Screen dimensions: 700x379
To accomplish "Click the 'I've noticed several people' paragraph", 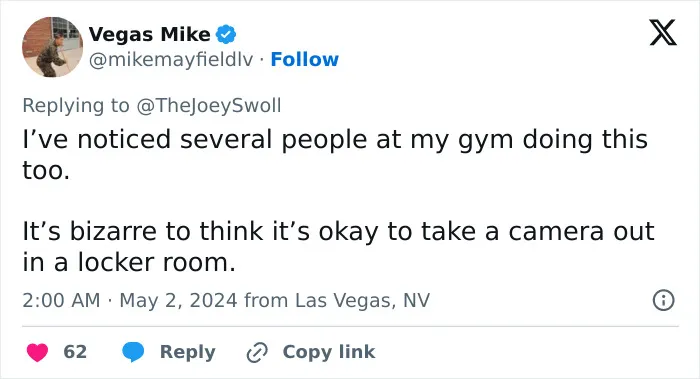I will click(x=335, y=154).
